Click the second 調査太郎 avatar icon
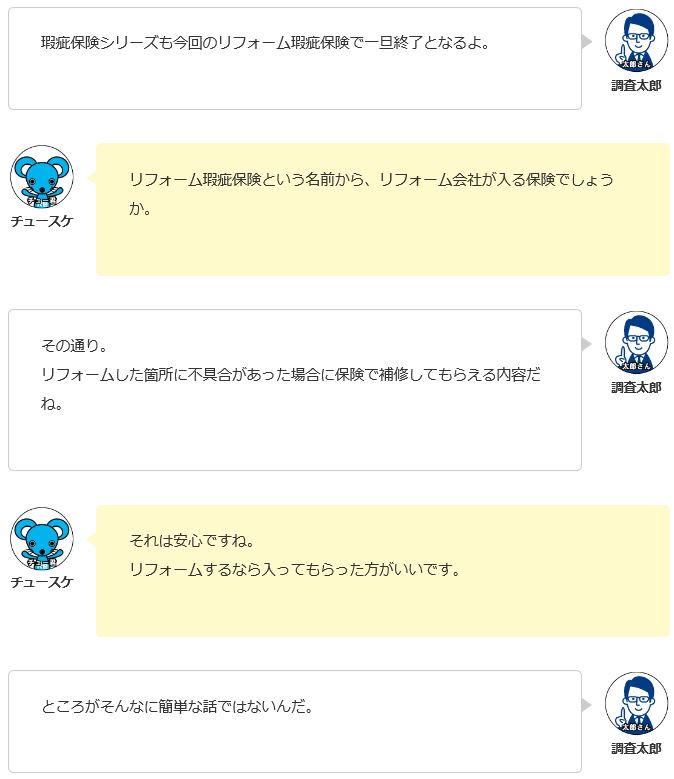The height and width of the screenshot is (779, 674). [636, 343]
